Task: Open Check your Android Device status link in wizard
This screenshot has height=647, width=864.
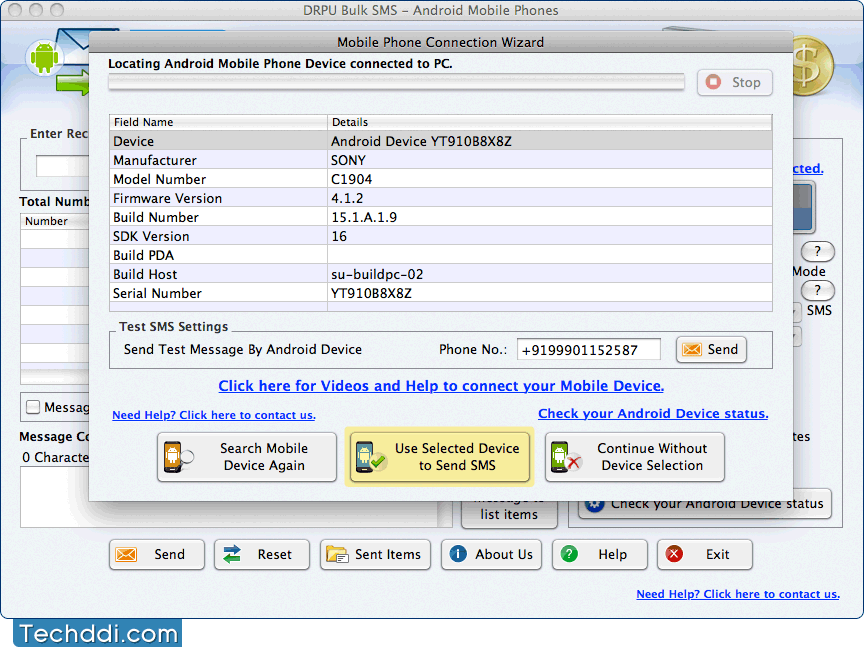Action: [x=653, y=413]
